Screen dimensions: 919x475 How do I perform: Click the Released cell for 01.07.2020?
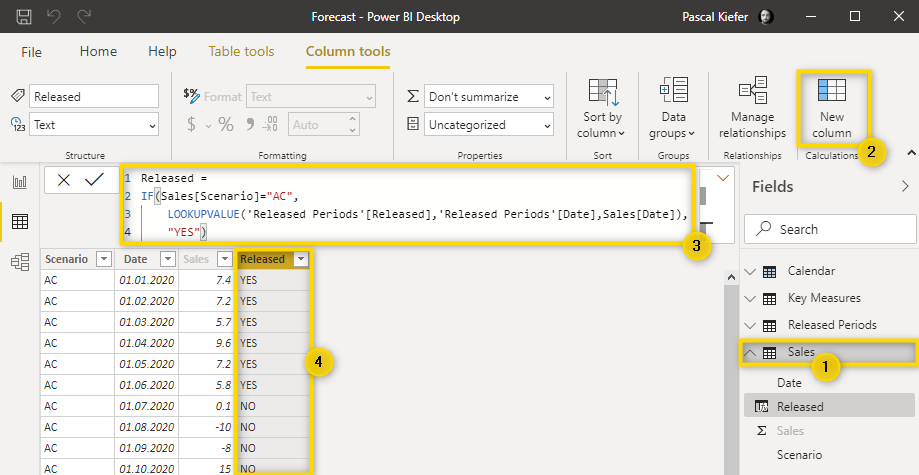[x=273, y=406]
